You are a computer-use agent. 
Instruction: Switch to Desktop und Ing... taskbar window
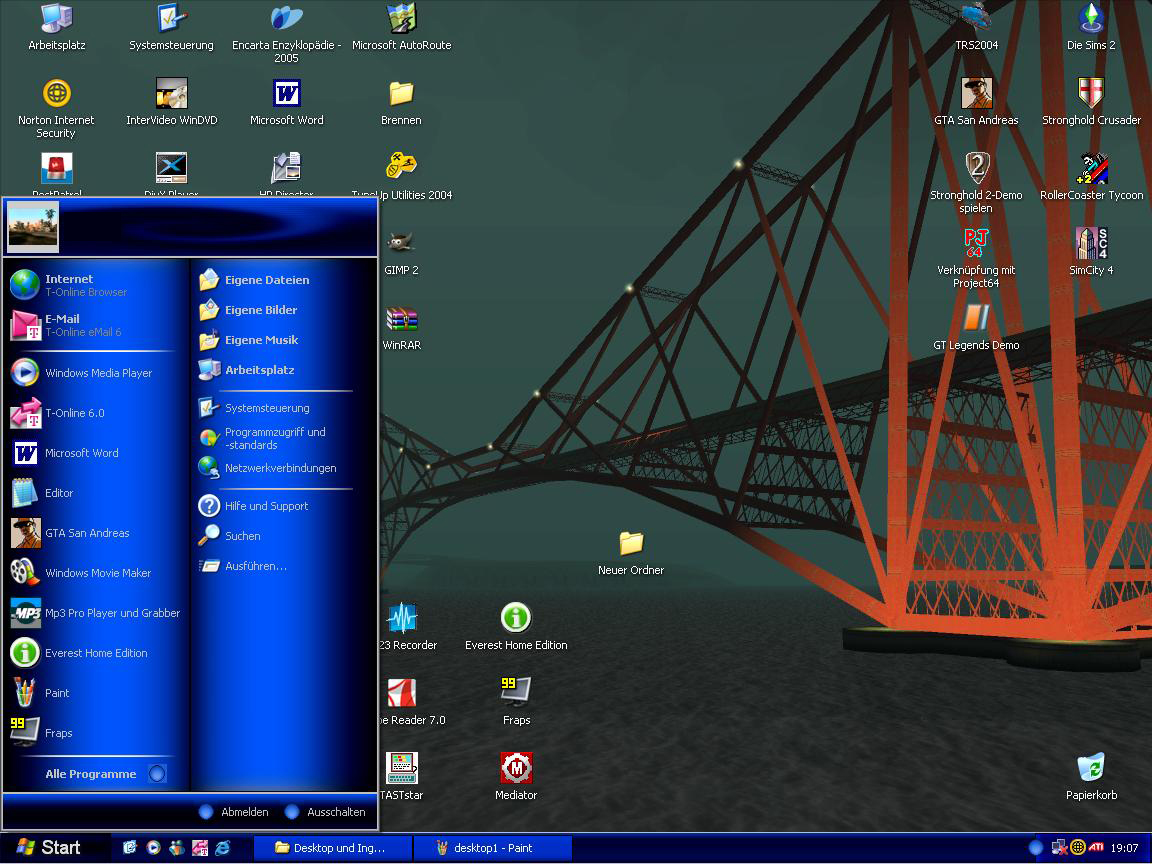tap(333, 848)
